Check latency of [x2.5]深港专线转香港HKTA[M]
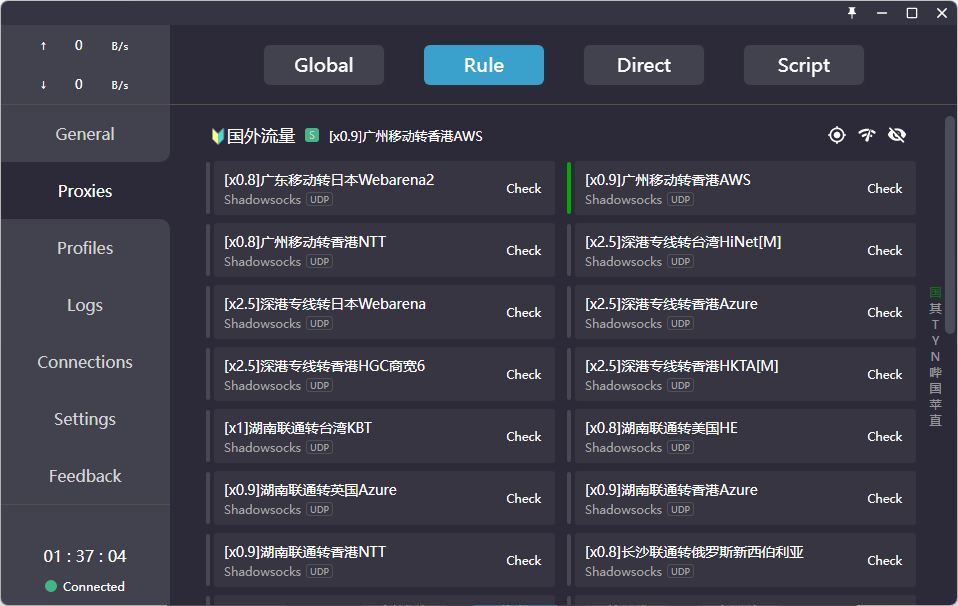Viewport: 958px width, 606px height. (x=885, y=374)
